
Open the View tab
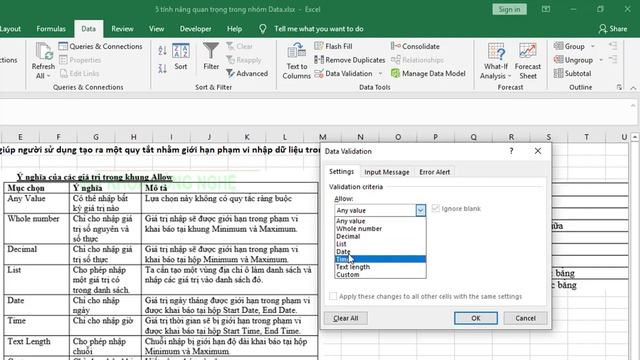pyautogui.click(x=156, y=29)
